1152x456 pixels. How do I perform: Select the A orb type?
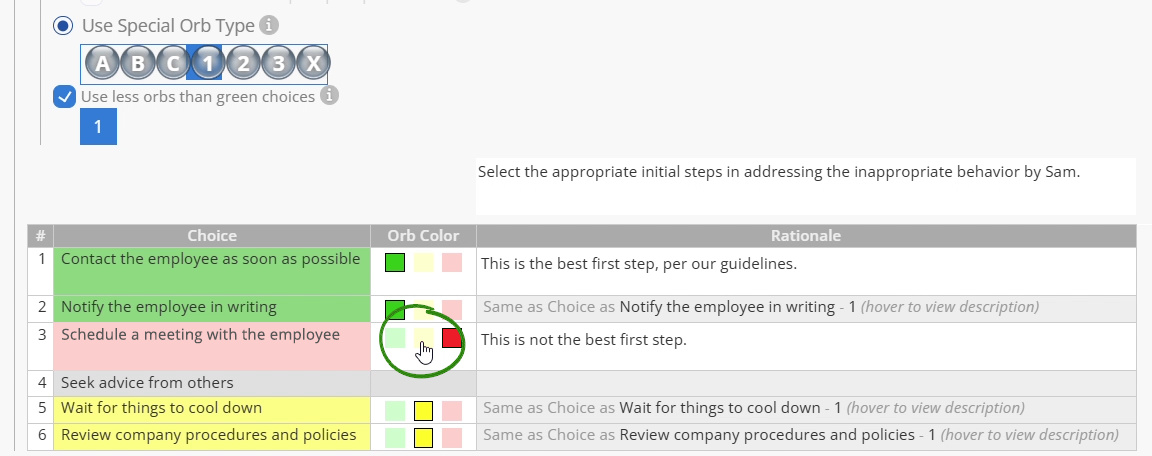pos(102,63)
